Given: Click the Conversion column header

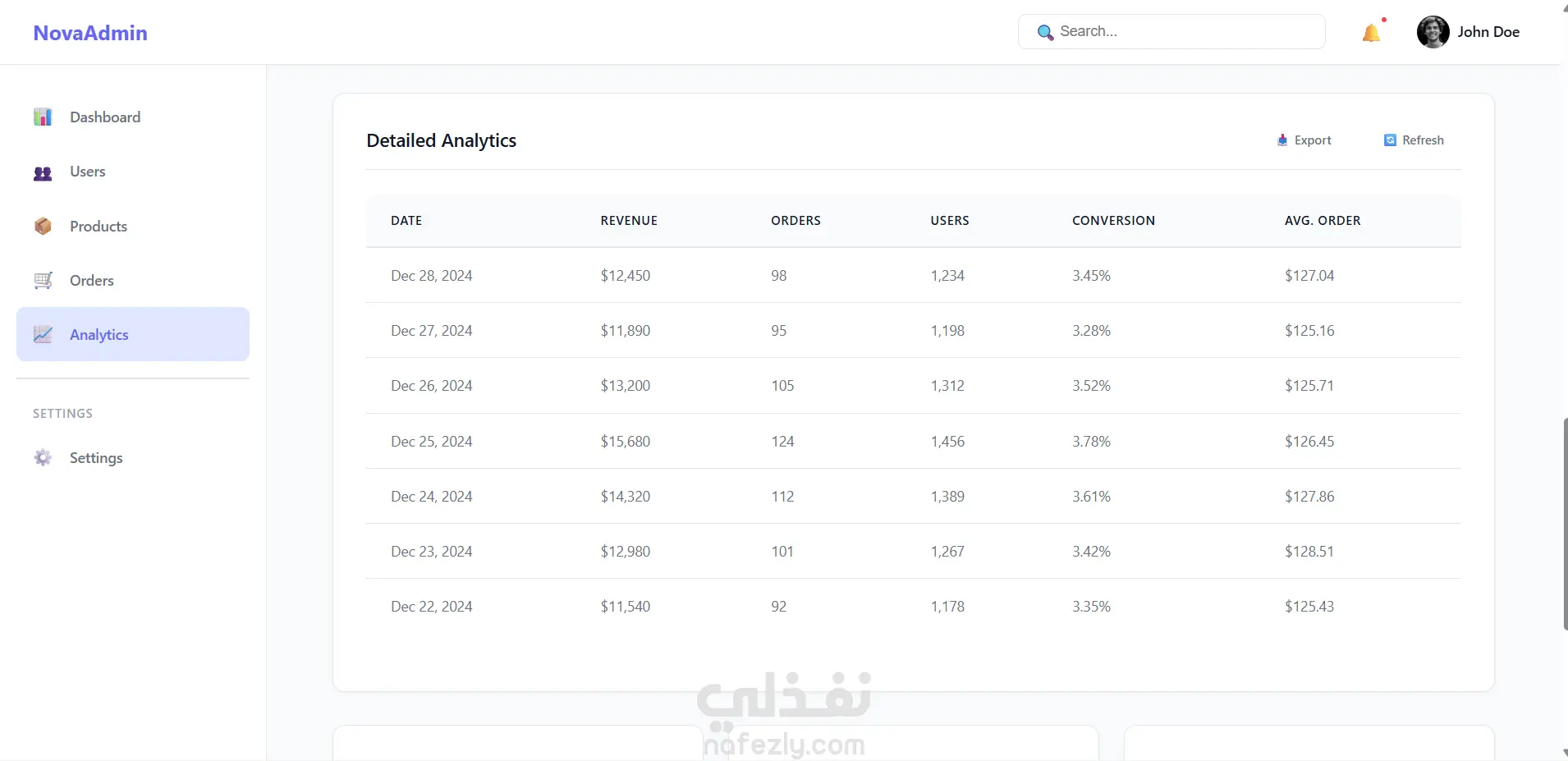Looking at the screenshot, I should tap(1113, 221).
